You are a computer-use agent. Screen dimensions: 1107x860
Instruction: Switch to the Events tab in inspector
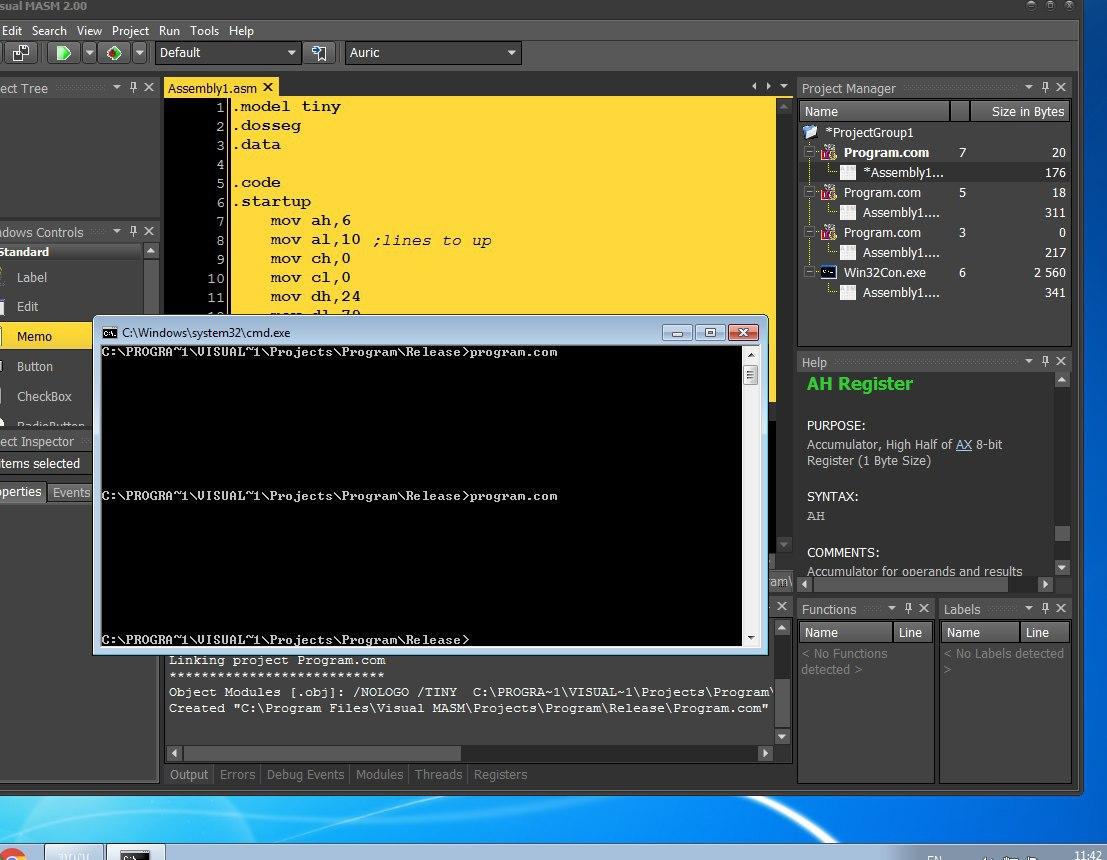(71, 493)
